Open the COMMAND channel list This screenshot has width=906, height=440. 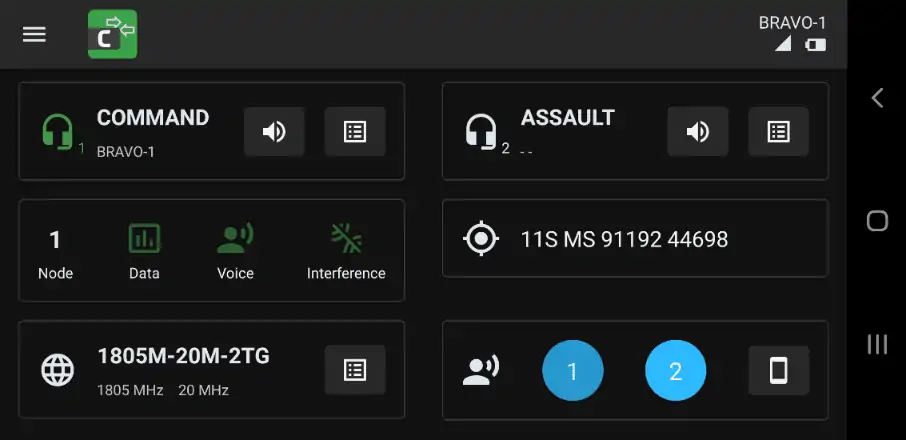tap(355, 132)
